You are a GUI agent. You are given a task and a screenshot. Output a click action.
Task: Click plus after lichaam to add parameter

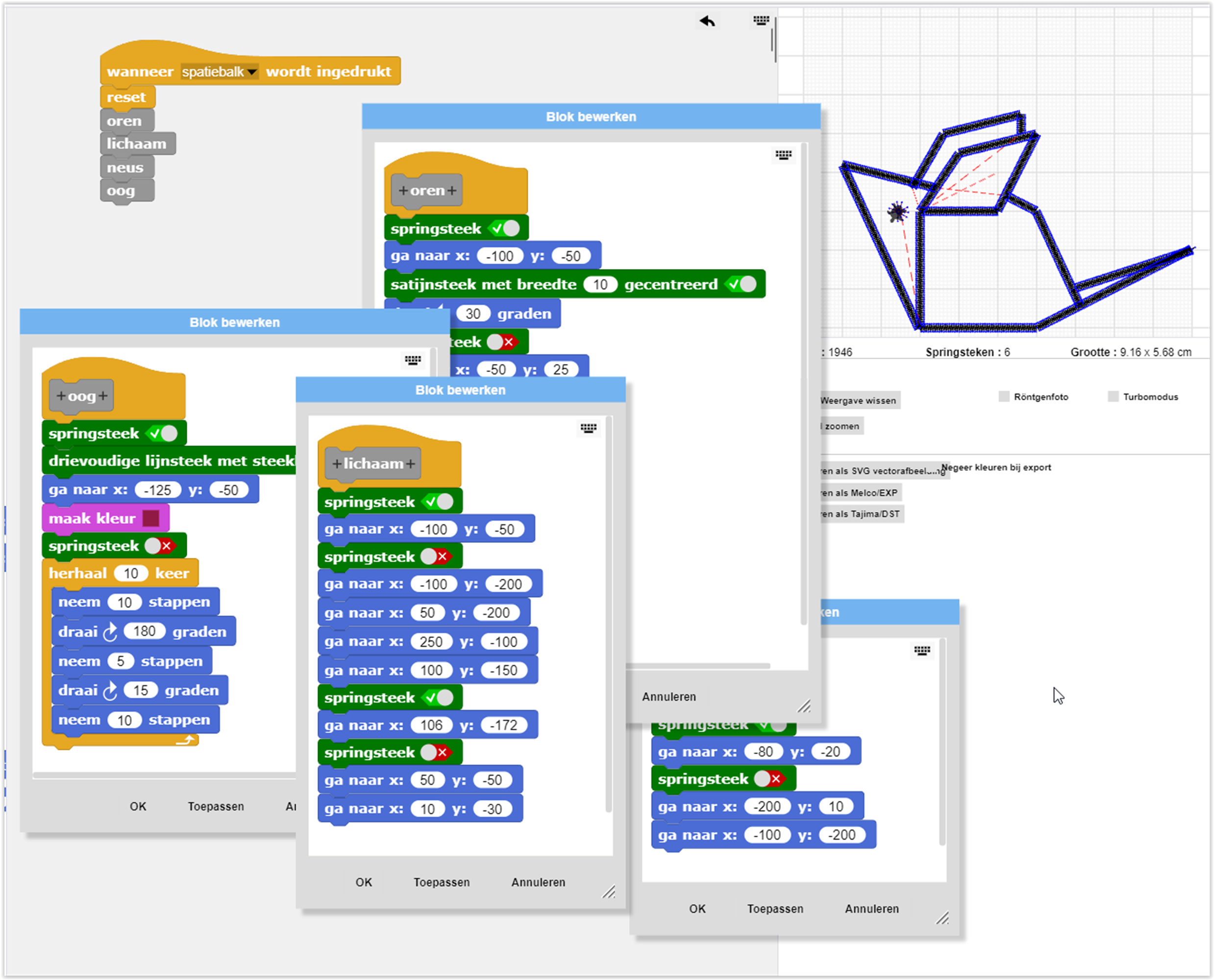[411, 464]
